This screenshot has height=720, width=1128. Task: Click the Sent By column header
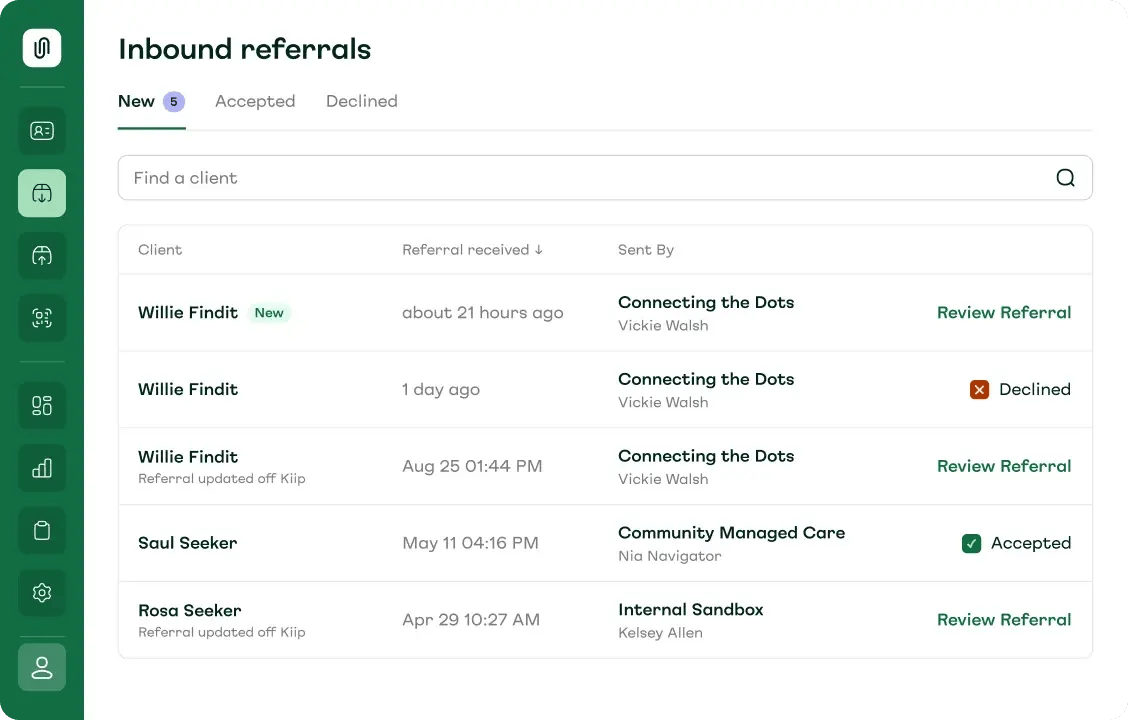[x=646, y=250]
